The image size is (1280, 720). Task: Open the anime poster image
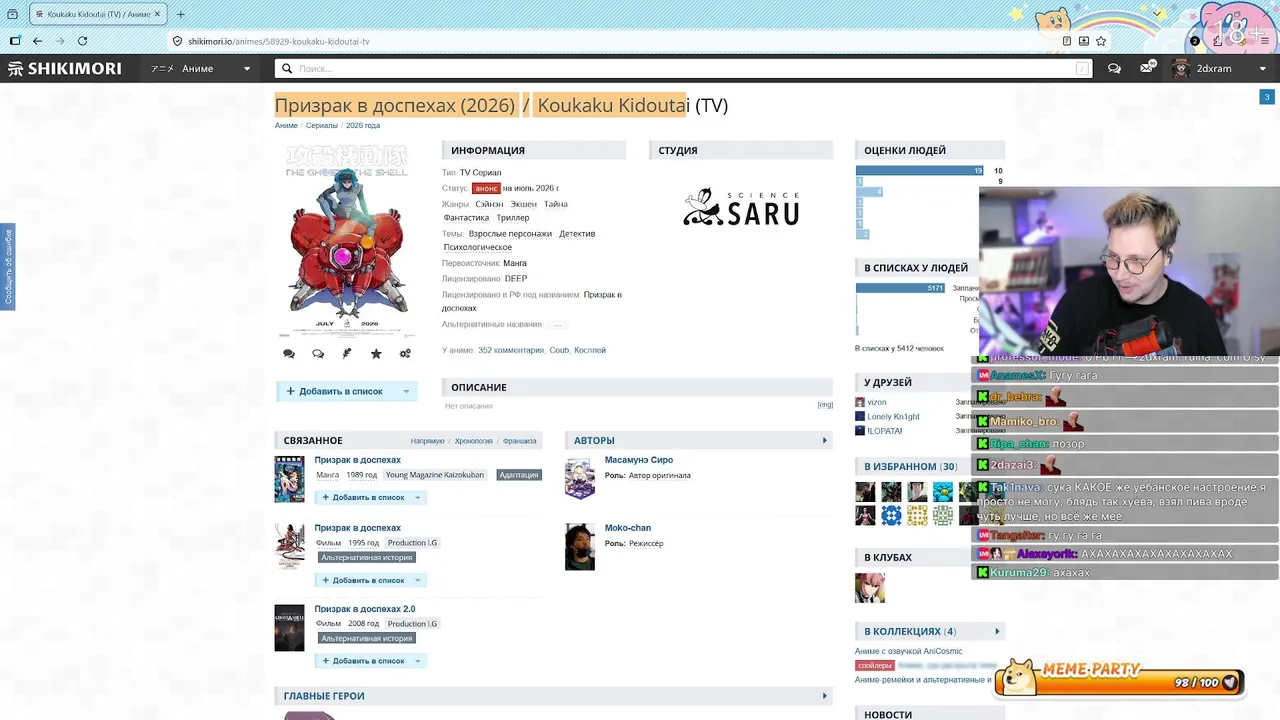pyautogui.click(x=346, y=241)
